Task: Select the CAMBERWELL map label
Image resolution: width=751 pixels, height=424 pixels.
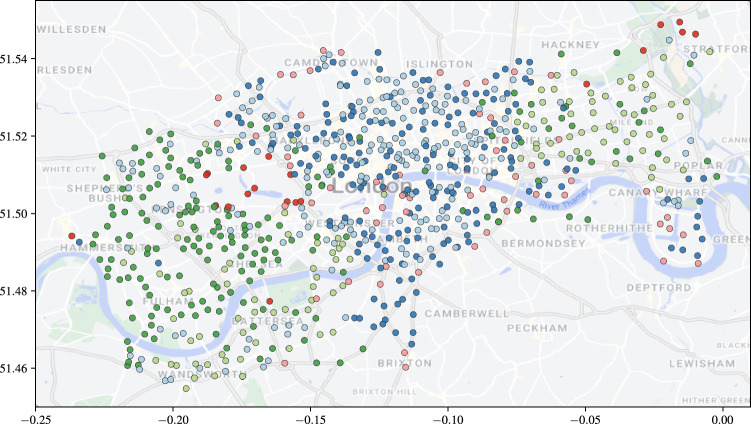Action: (x=467, y=314)
